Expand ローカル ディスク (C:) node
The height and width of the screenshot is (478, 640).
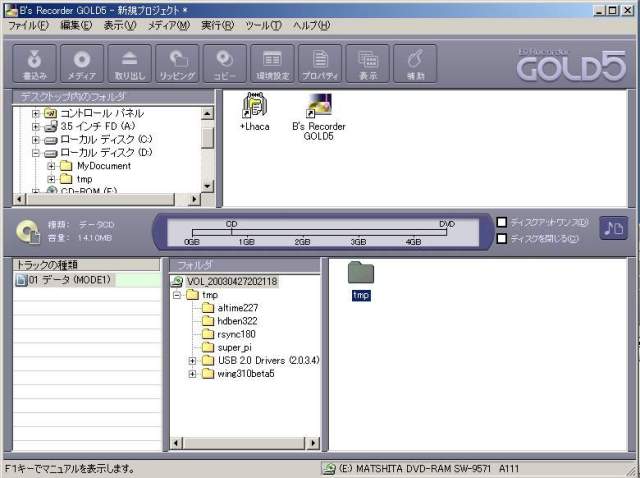click(36, 140)
